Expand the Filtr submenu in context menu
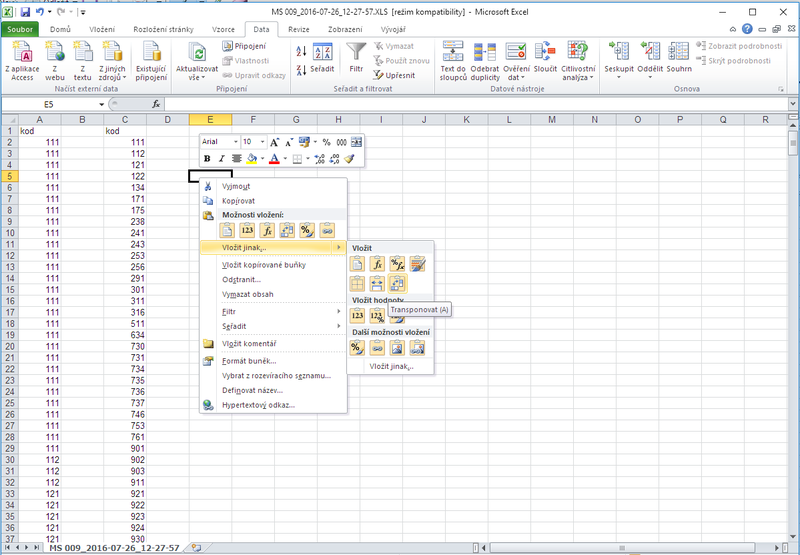 pos(273,311)
